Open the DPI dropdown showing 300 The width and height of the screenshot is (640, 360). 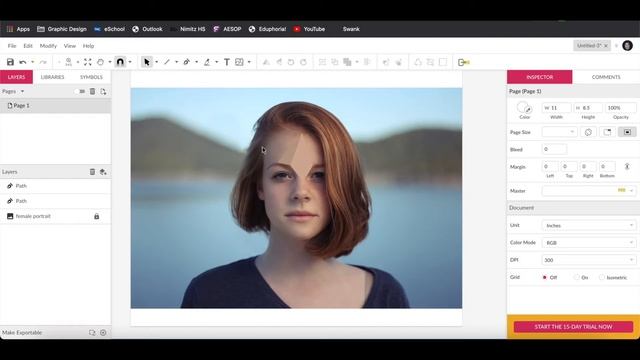pos(589,260)
